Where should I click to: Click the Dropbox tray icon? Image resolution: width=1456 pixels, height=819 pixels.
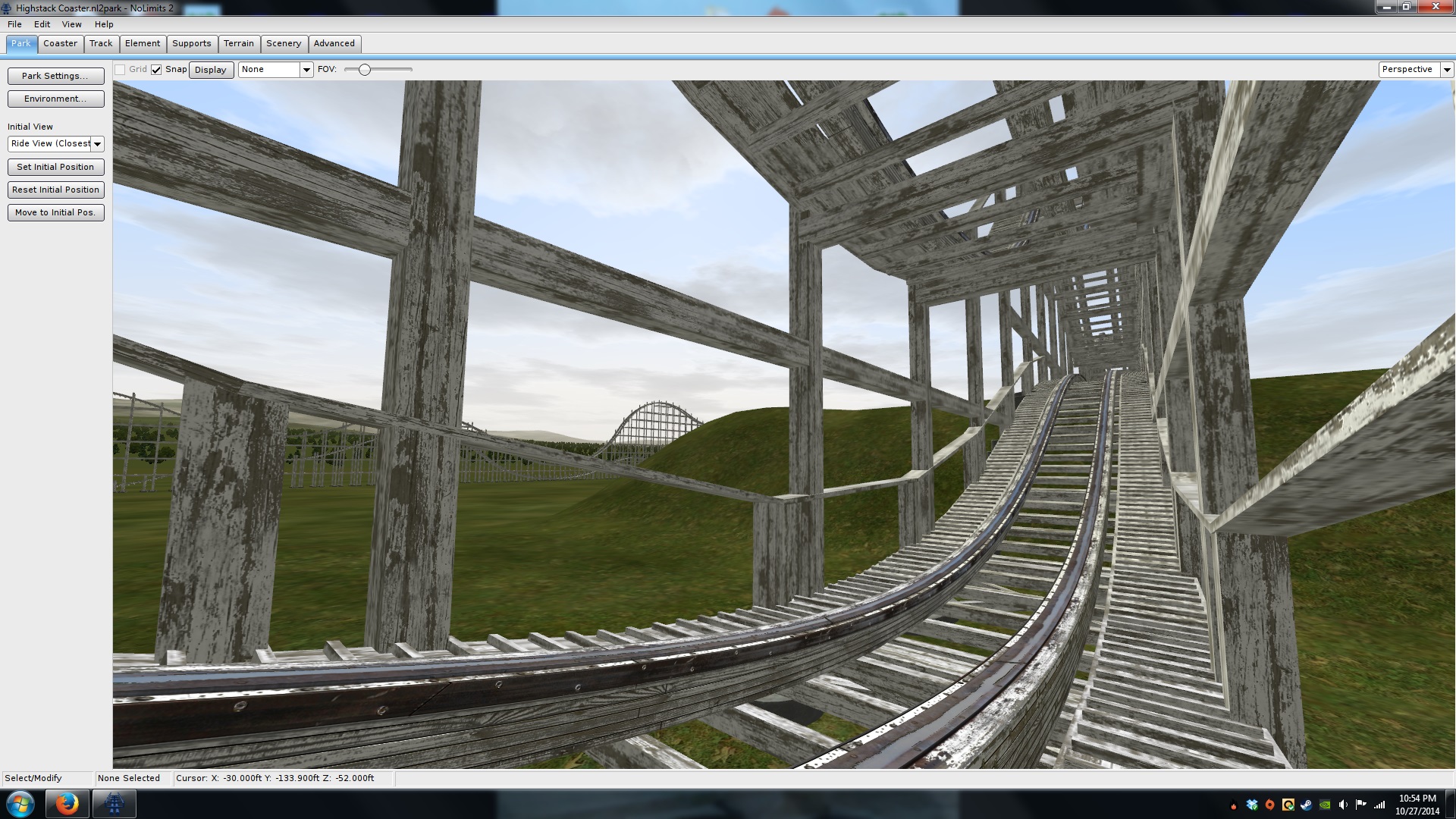[x=1252, y=805]
